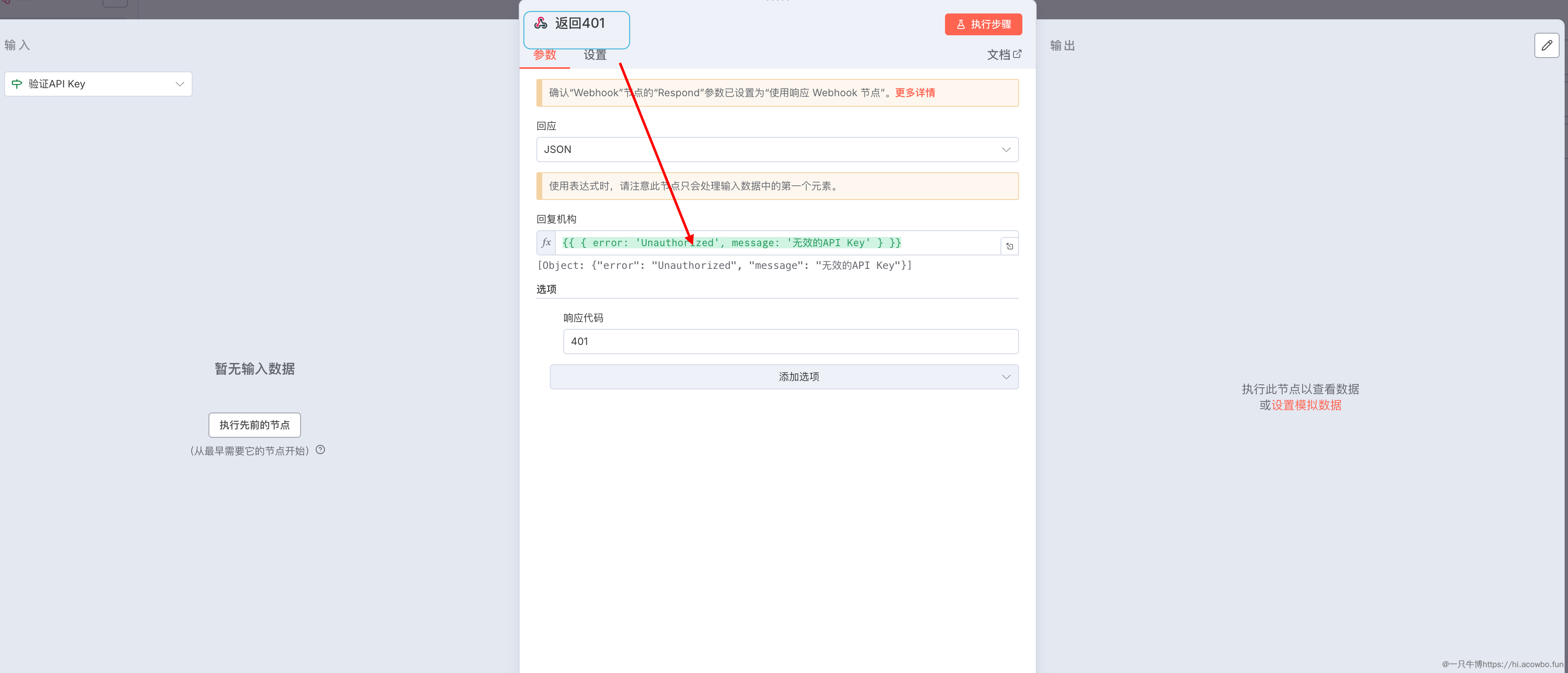1568x673 pixels.
Task: Click the 响应代码 input showing 401
Action: coord(790,342)
